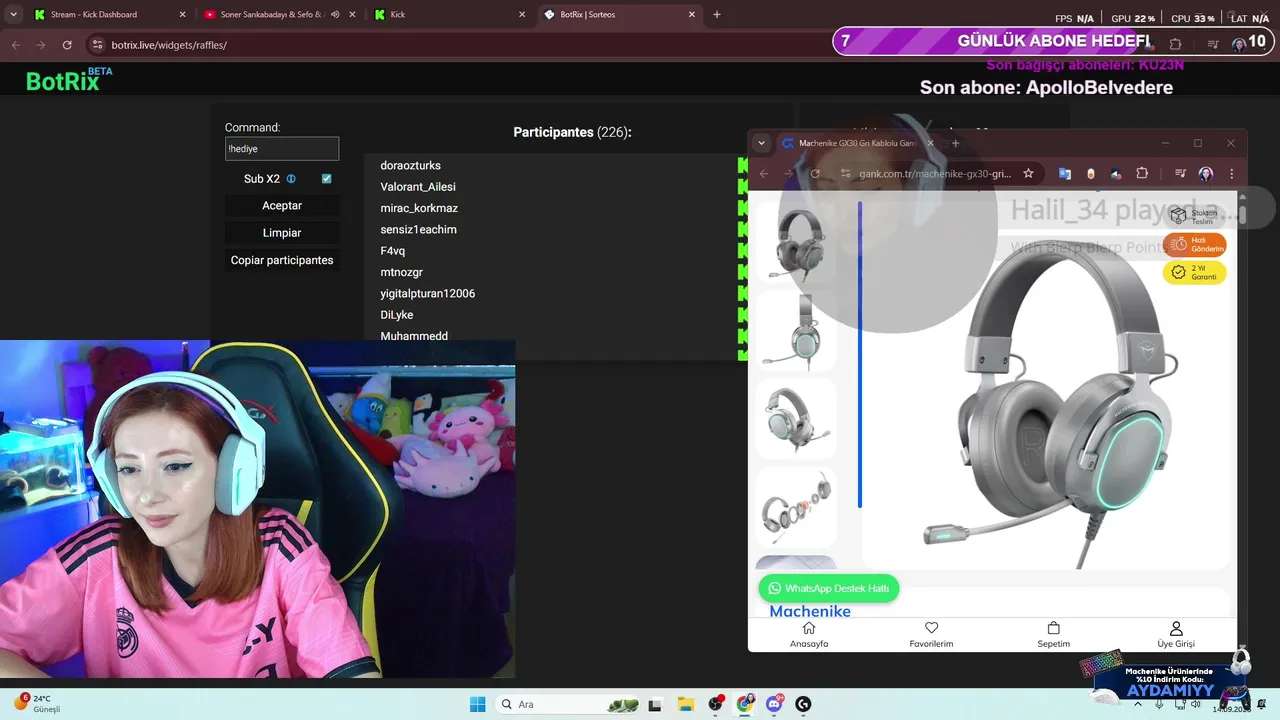The height and width of the screenshot is (720, 1280).
Task: Select participant doraozturks
Action: click(410, 165)
